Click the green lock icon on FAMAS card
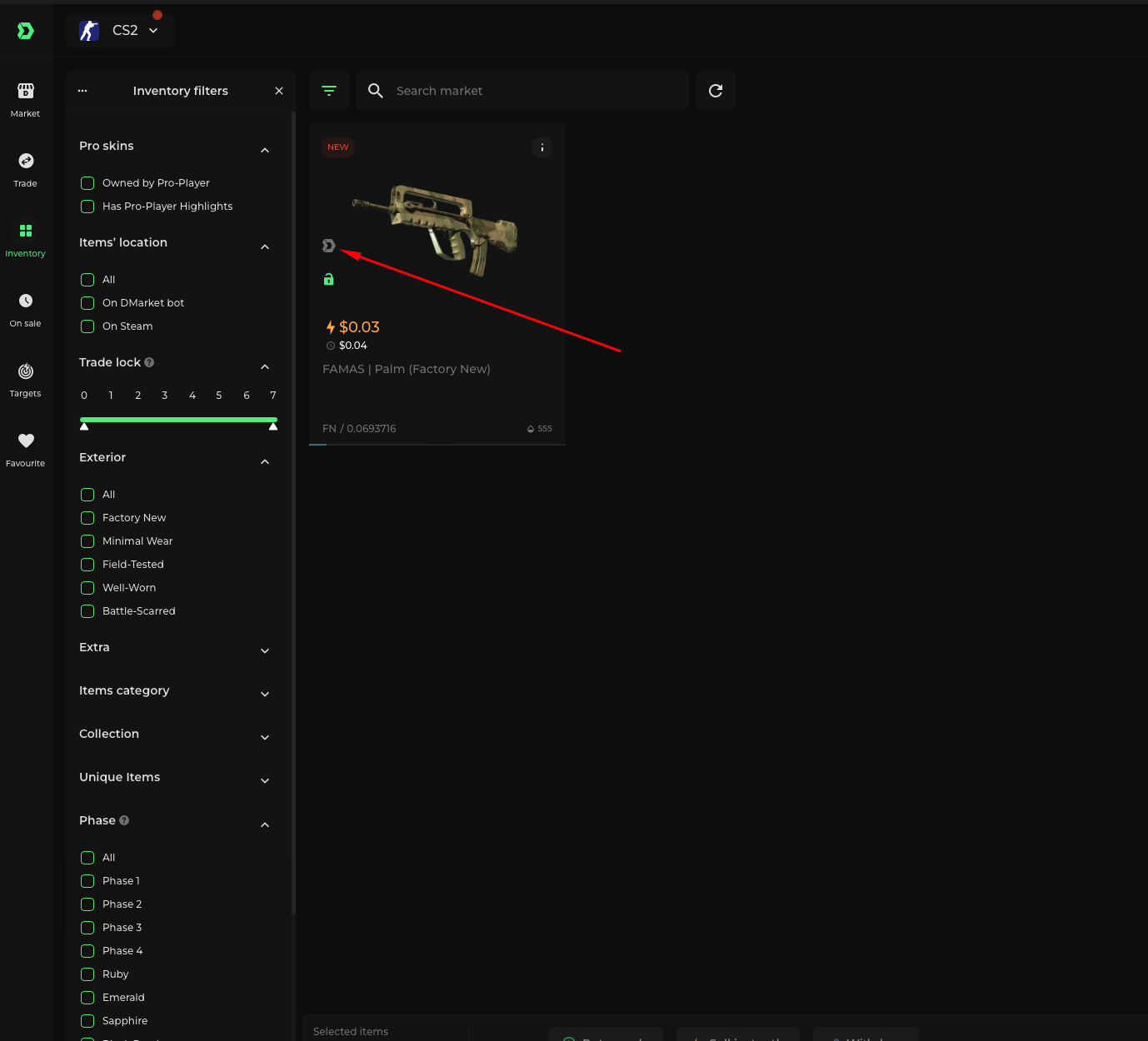This screenshot has height=1041, width=1148. click(x=329, y=279)
